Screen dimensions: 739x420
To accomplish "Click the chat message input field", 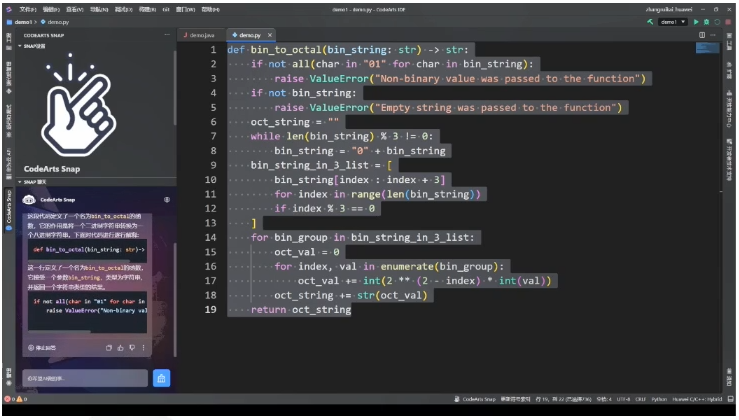I will (x=85, y=378).
